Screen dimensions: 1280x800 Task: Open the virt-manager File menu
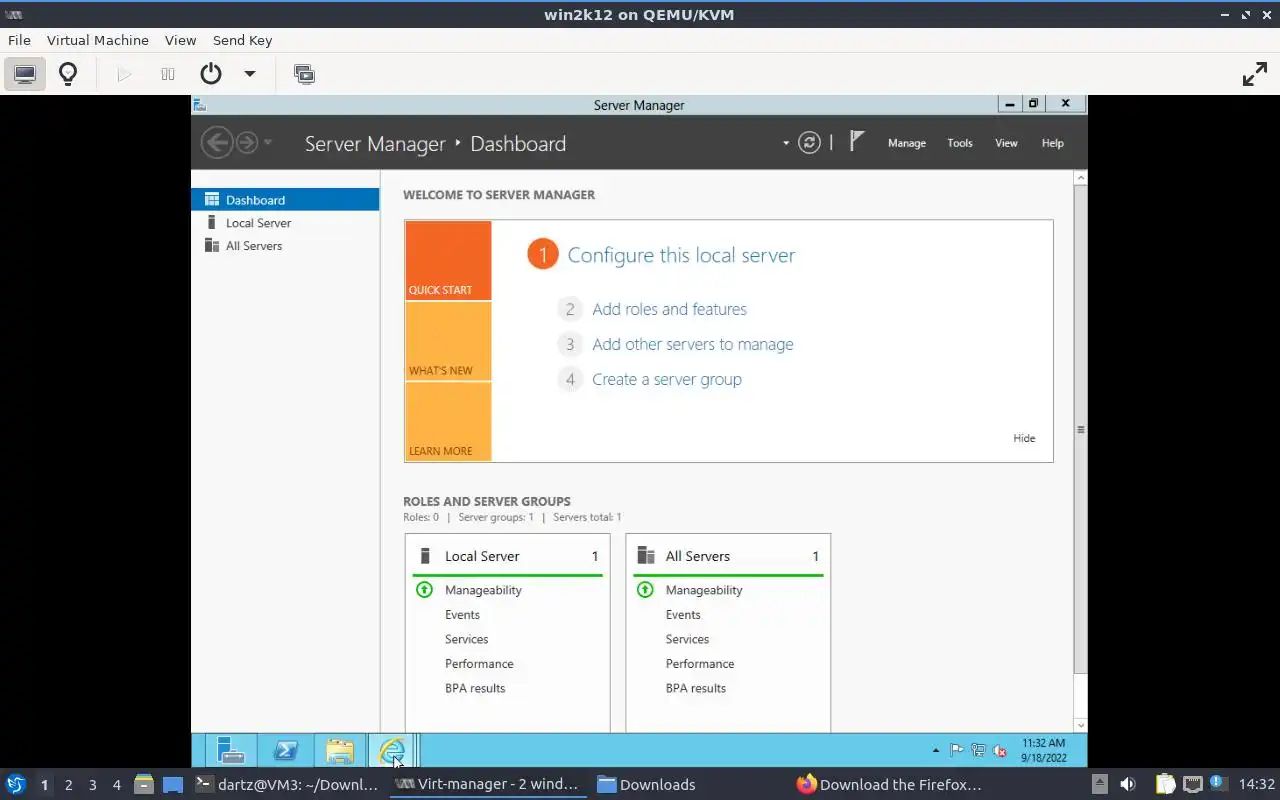coord(19,40)
